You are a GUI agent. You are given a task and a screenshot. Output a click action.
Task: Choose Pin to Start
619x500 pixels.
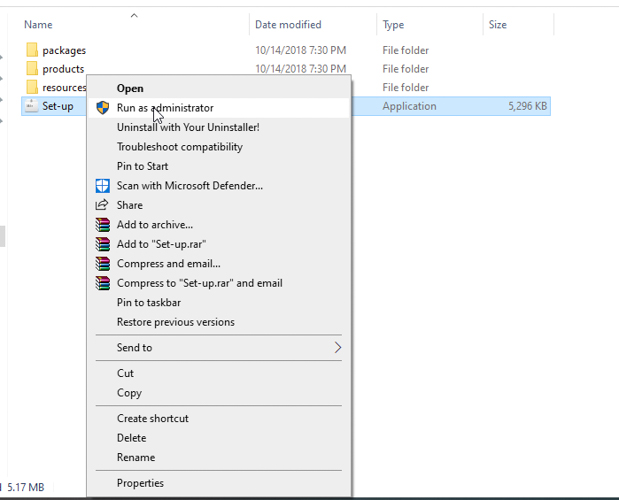click(x=219, y=166)
